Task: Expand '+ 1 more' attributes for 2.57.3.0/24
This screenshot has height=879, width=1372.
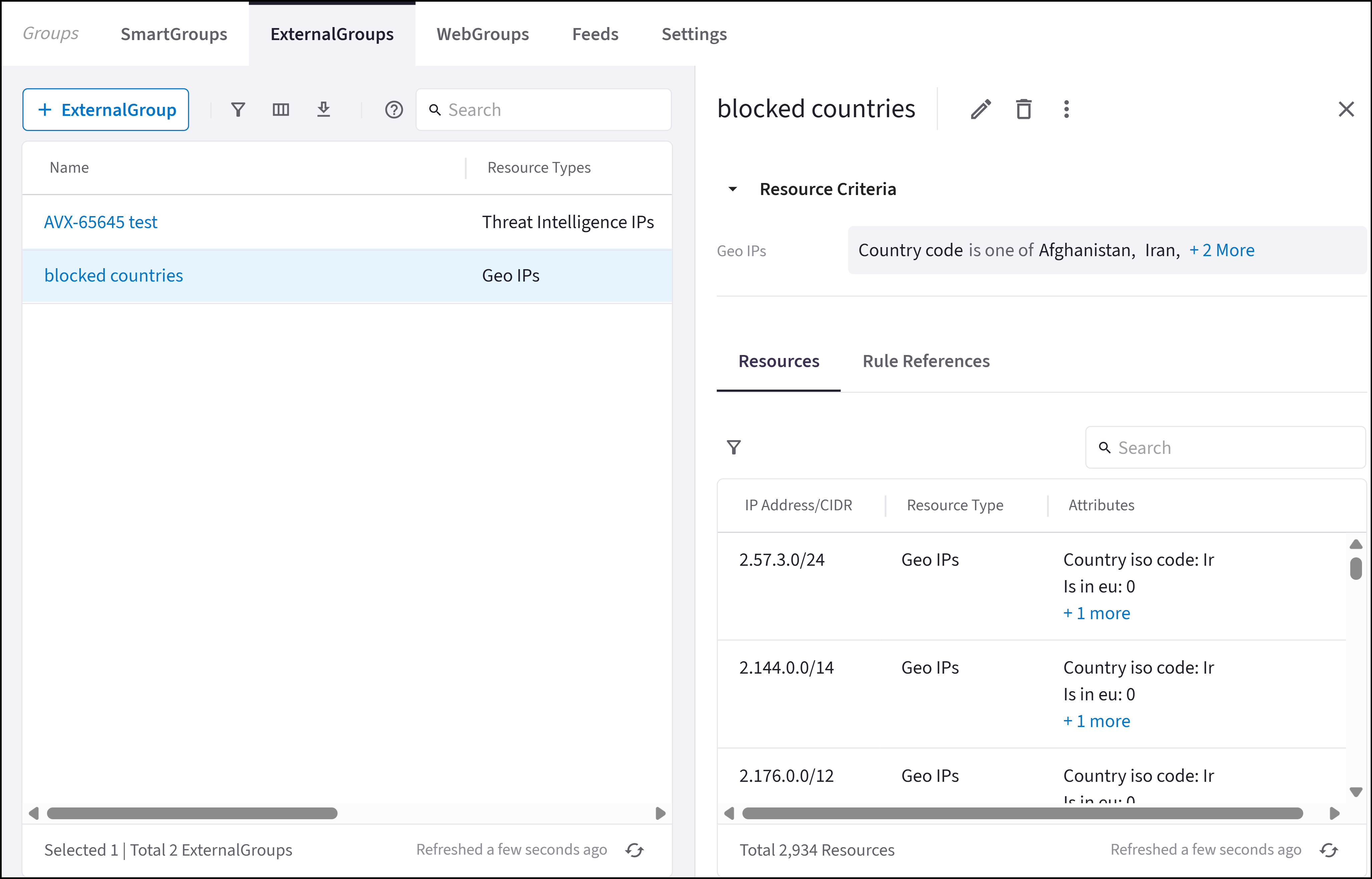Action: (x=1096, y=613)
